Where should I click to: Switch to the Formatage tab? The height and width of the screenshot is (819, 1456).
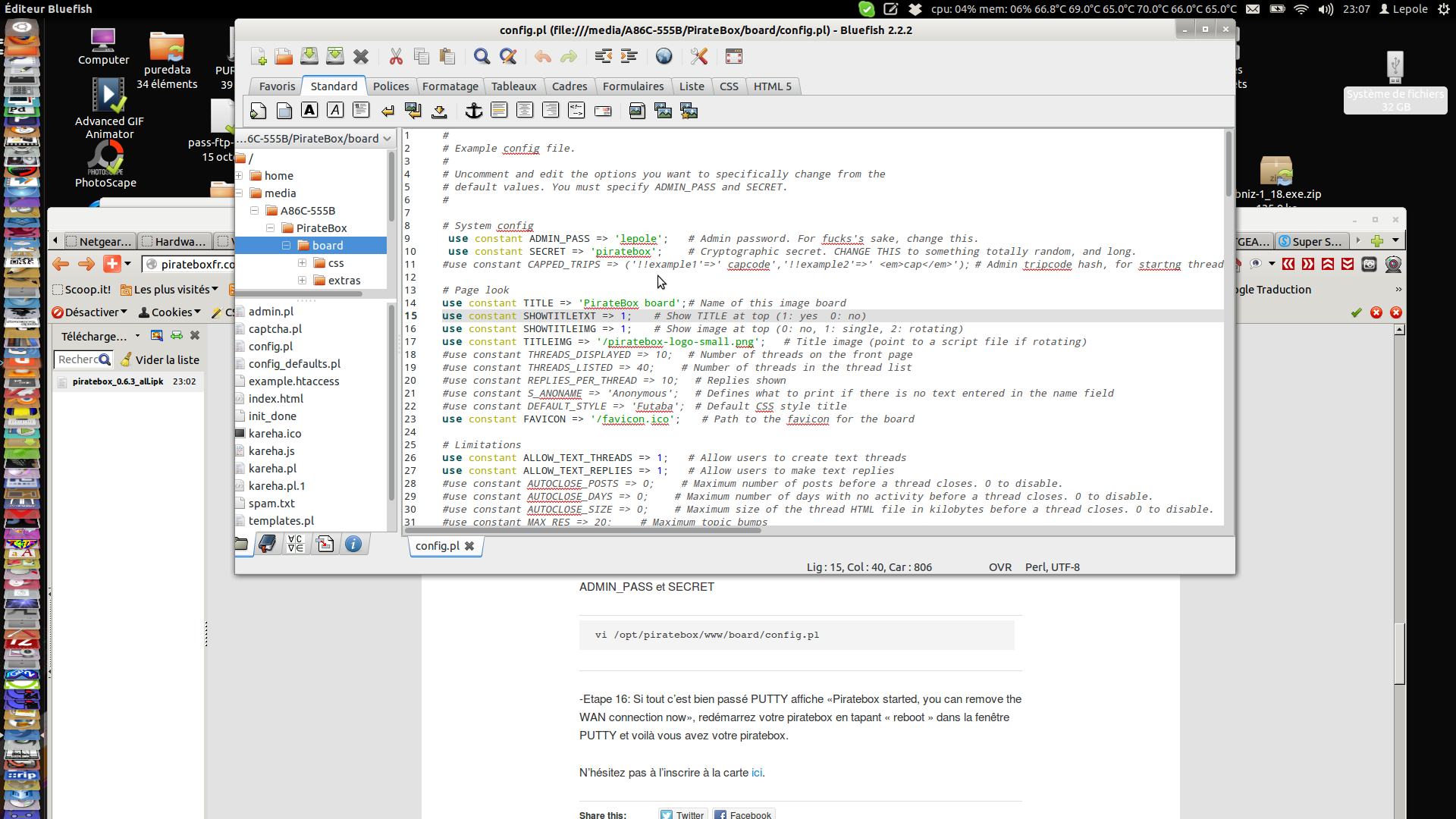click(x=450, y=86)
